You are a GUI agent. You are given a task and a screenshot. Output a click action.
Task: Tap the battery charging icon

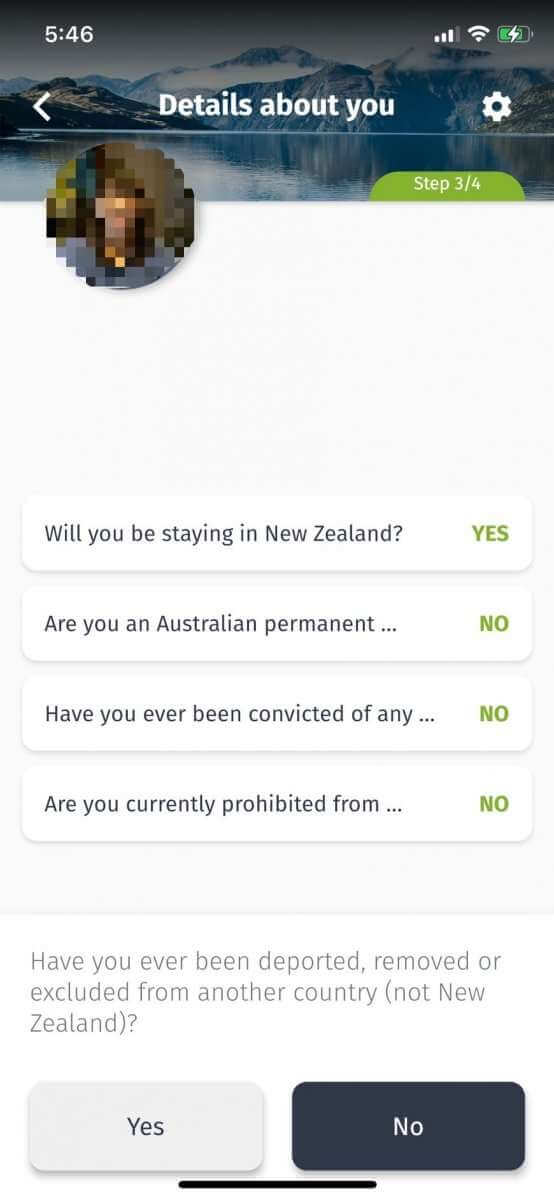tap(514, 34)
